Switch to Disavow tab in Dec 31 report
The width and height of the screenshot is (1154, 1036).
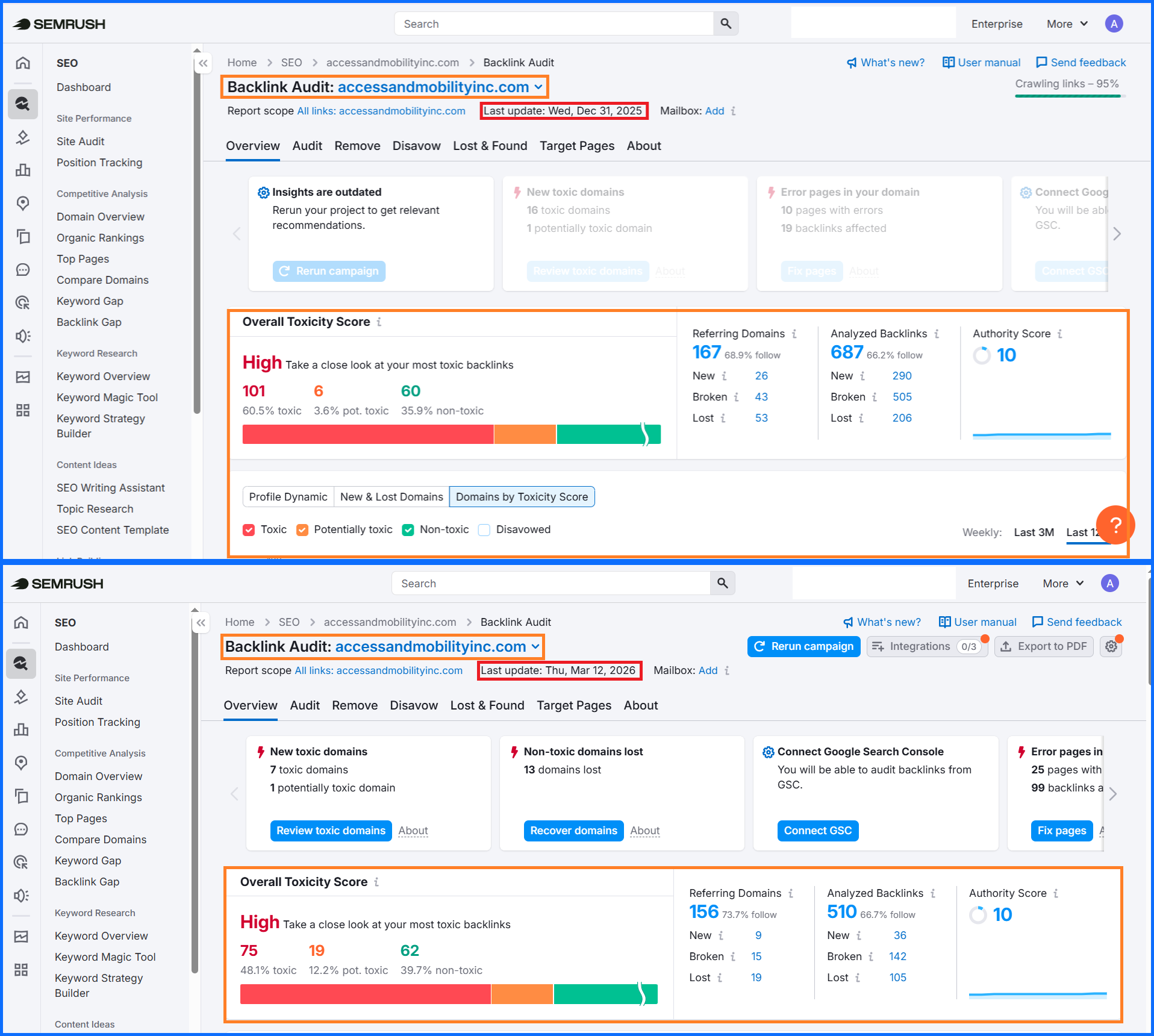pos(416,146)
